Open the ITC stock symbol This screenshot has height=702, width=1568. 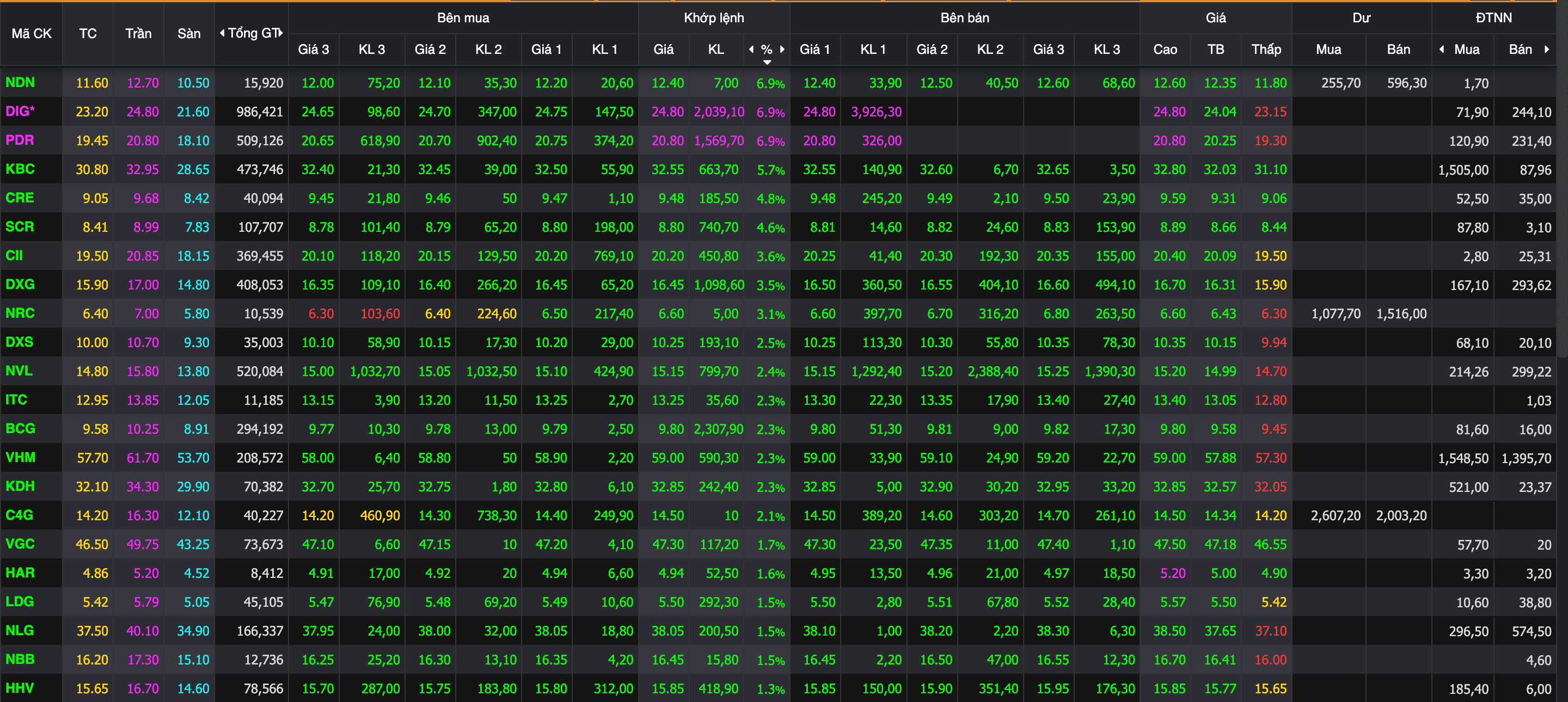pyautogui.click(x=16, y=399)
